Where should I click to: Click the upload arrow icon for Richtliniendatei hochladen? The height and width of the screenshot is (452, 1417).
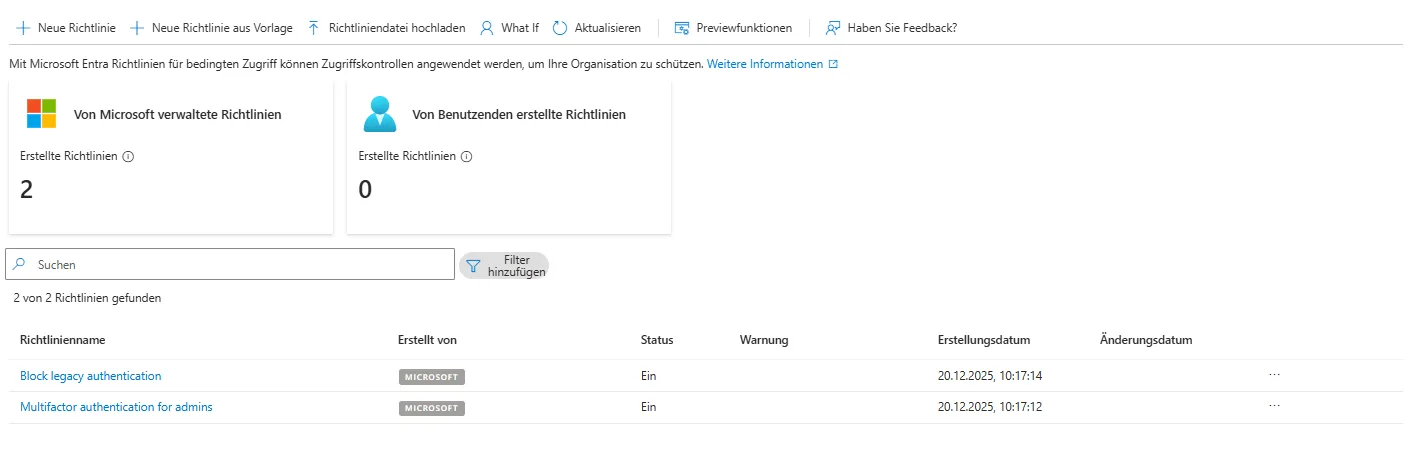[314, 28]
